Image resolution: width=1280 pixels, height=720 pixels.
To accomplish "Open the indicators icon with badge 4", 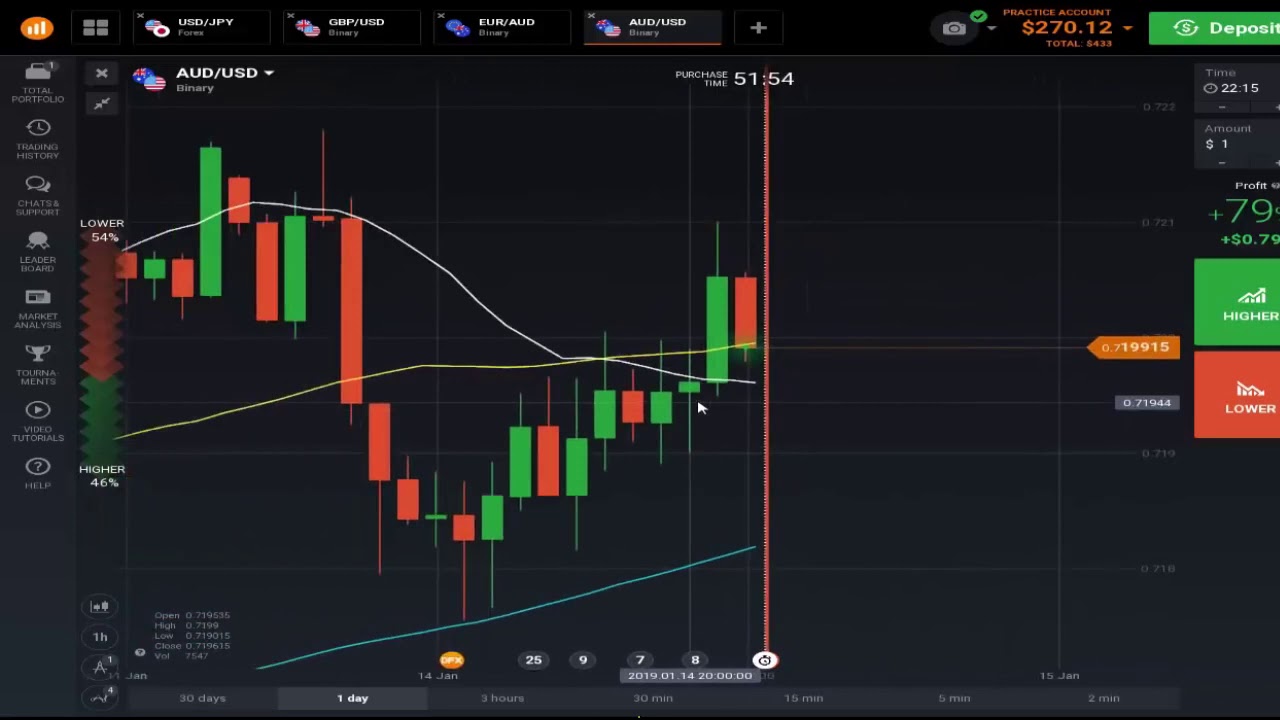I will pyautogui.click(x=101, y=697).
